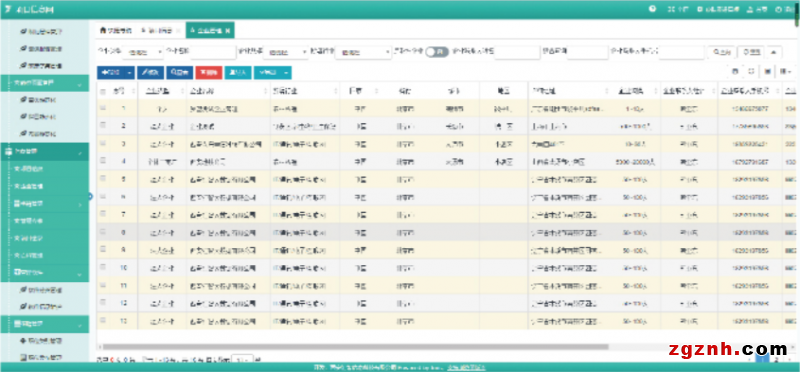Tick the checkbox for row 2
The width and height of the screenshot is (800, 372).
tap(103, 126)
